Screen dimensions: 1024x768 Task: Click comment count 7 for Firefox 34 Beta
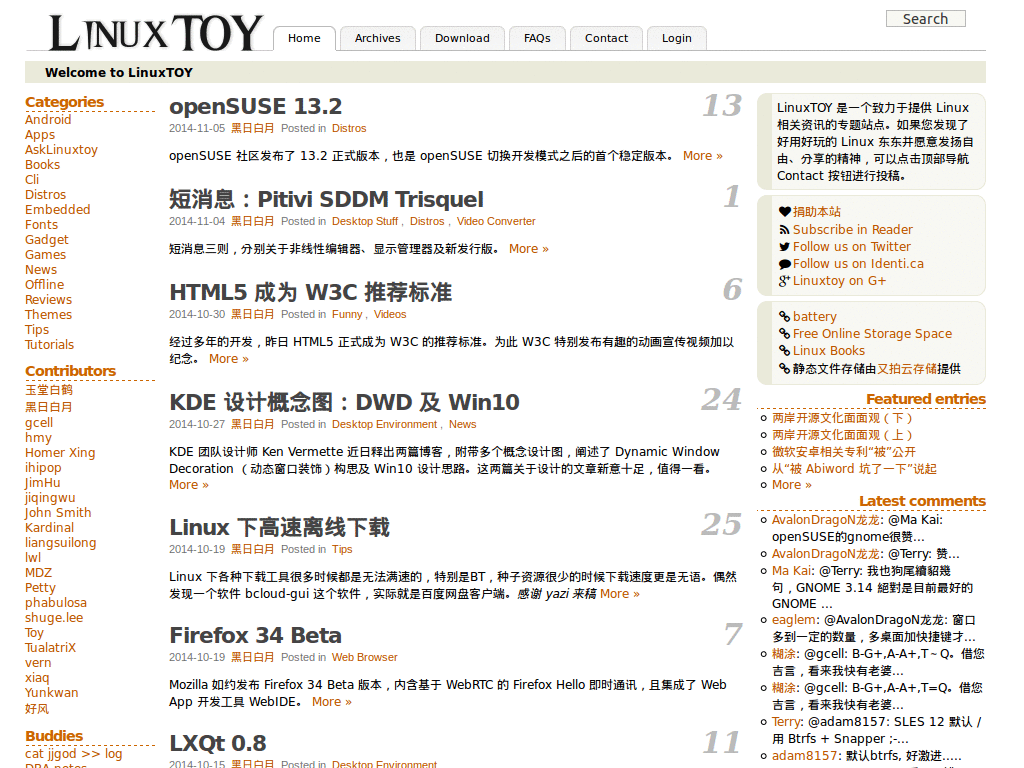tap(733, 635)
